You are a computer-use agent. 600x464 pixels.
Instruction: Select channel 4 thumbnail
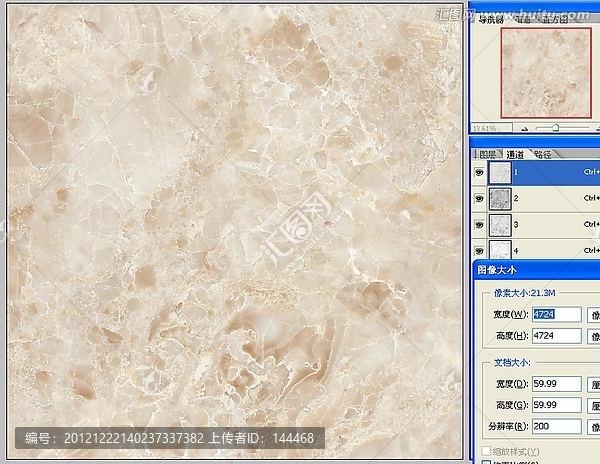click(500, 249)
